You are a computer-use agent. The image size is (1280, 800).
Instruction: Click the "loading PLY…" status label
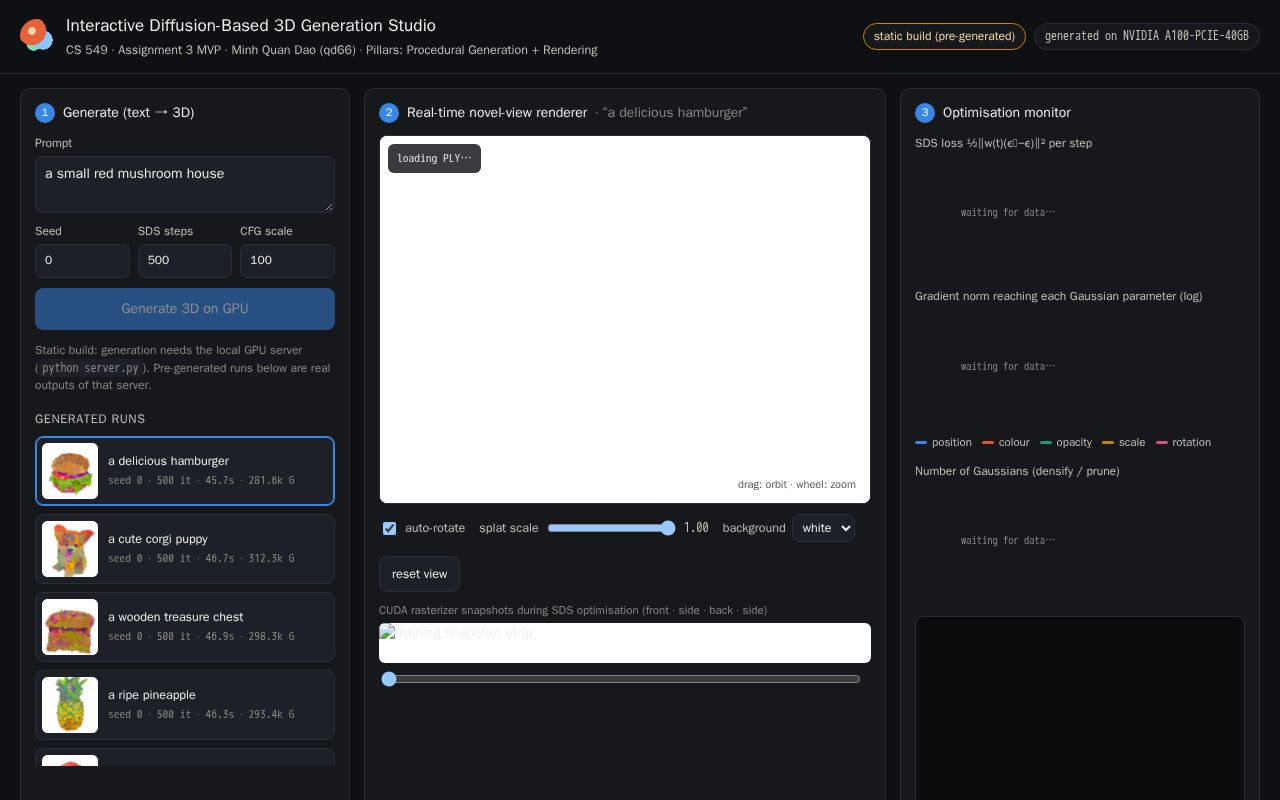point(434,159)
